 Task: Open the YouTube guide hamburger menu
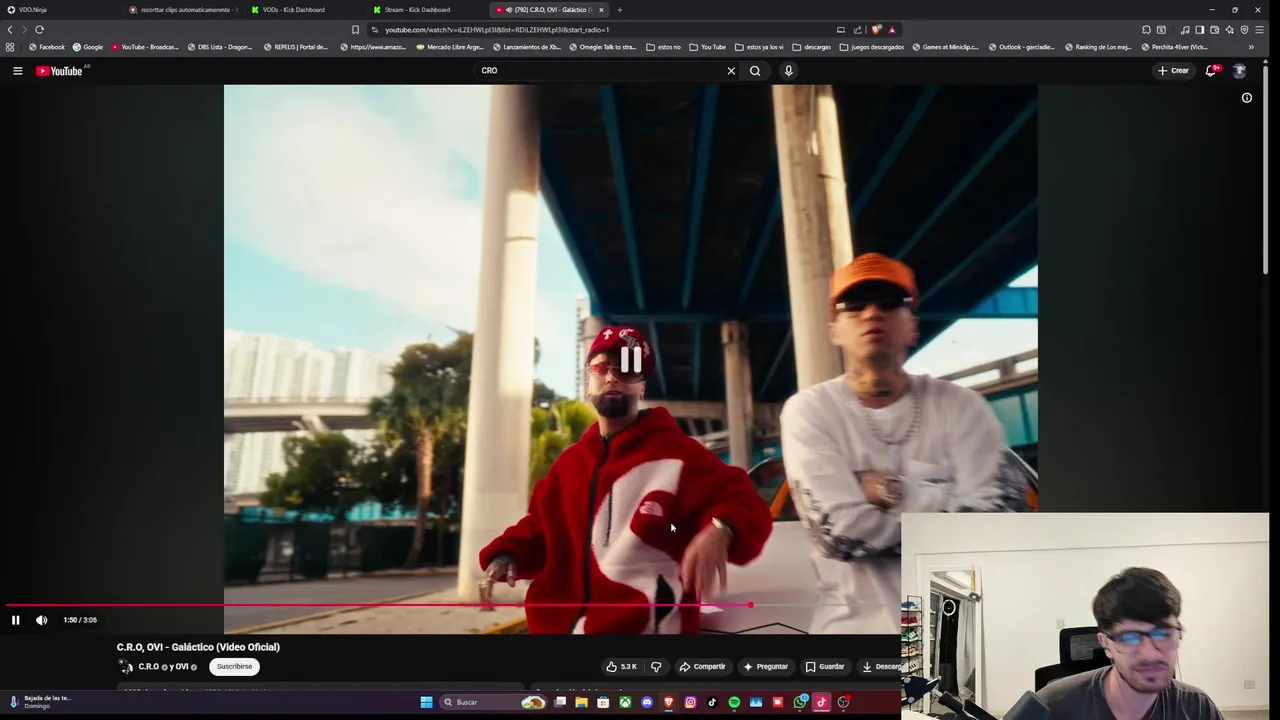click(x=17, y=71)
